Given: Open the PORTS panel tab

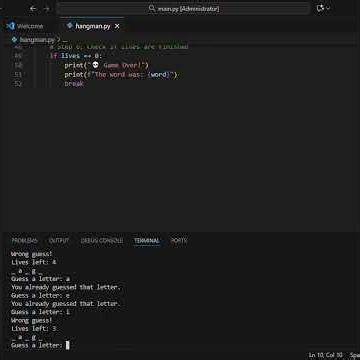Looking at the screenshot, I should point(179,240).
